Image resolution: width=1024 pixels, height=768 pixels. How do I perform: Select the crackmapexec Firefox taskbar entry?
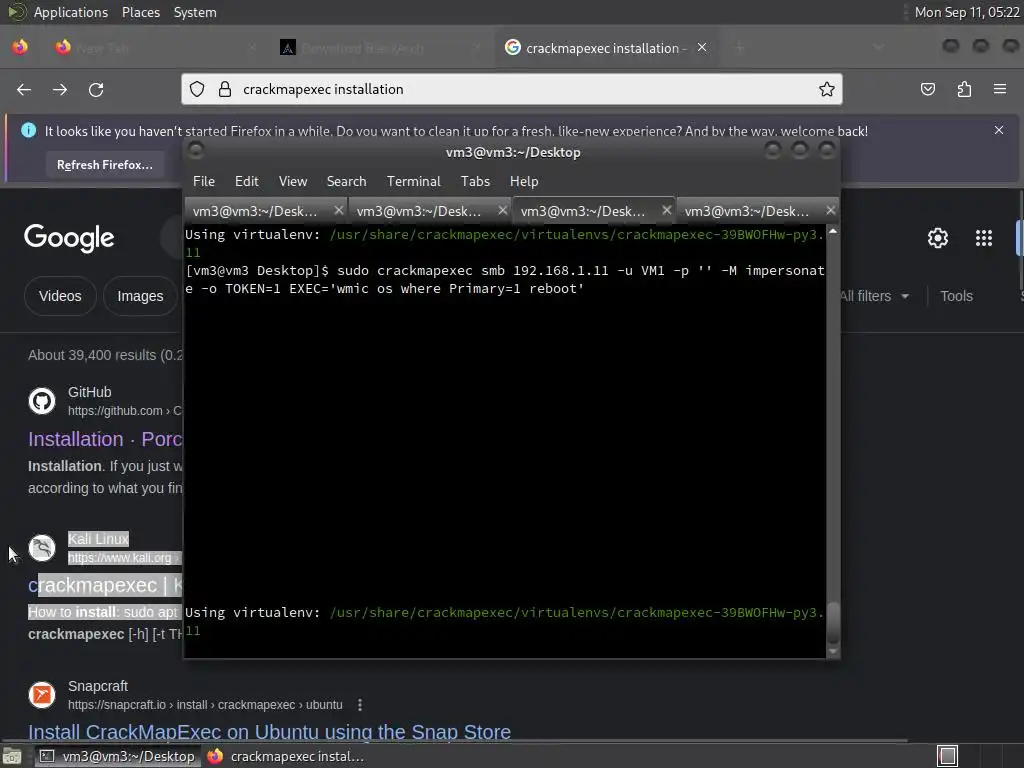coord(286,756)
